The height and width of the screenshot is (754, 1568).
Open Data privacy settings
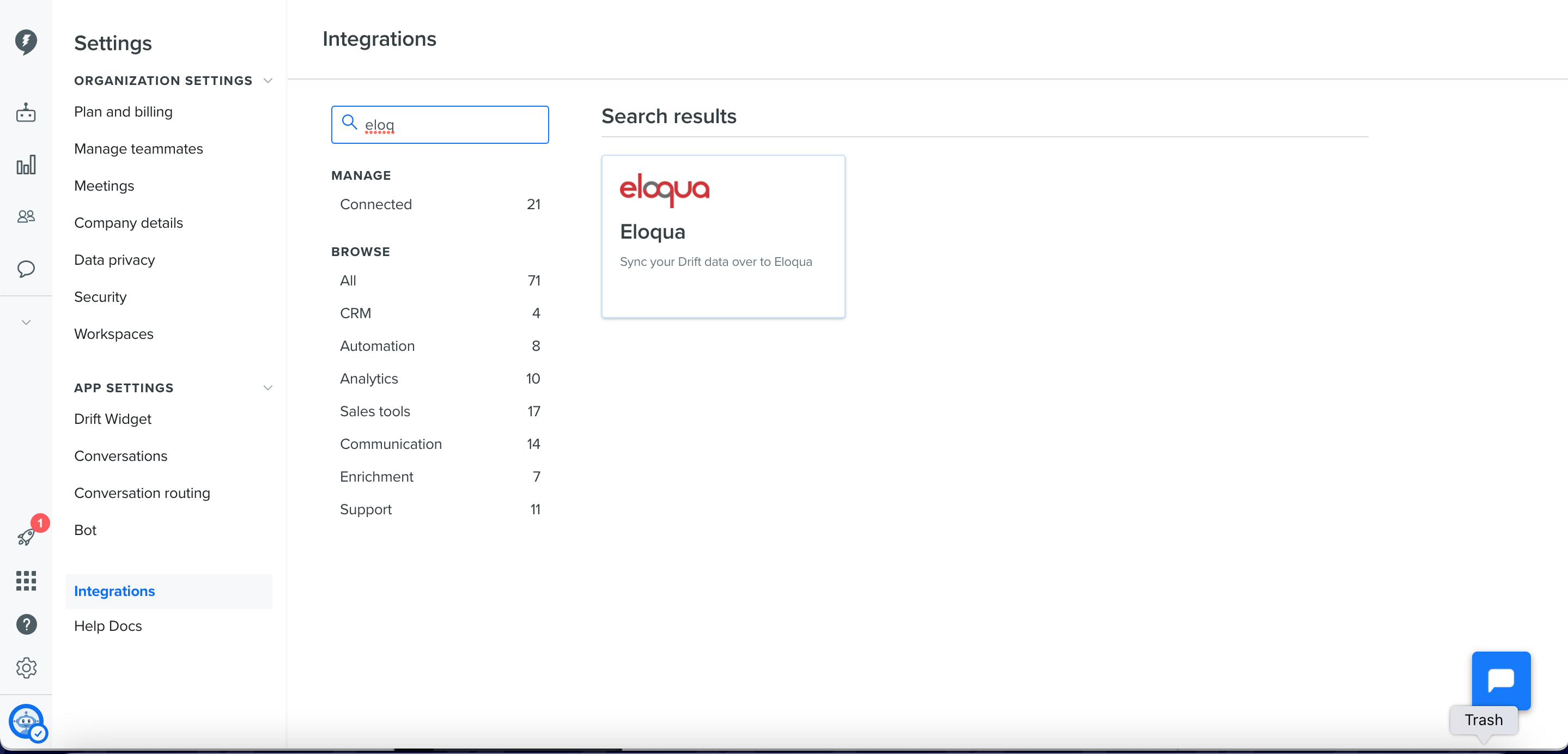(x=114, y=260)
